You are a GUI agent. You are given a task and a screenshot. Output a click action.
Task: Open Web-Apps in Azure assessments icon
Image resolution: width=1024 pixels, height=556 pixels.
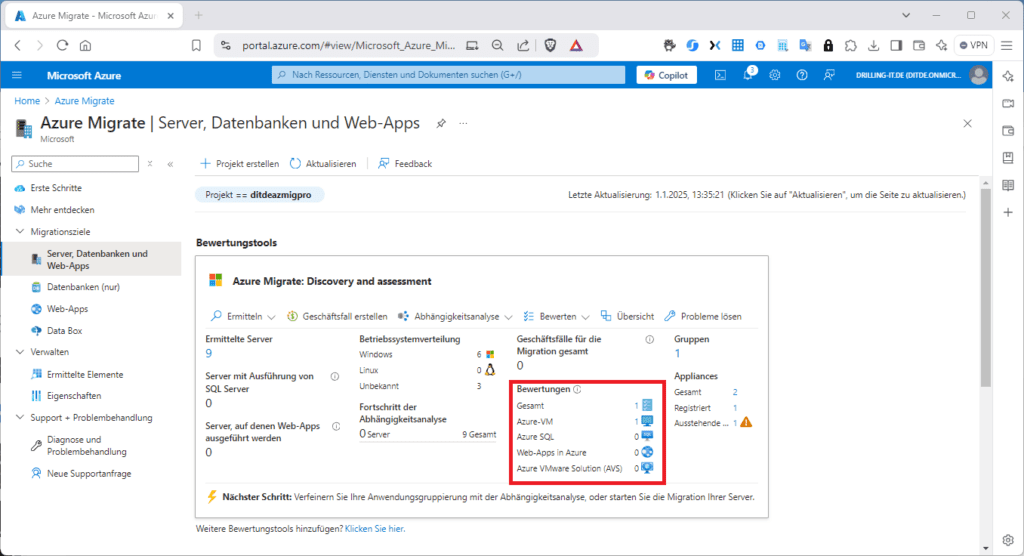[647, 452]
